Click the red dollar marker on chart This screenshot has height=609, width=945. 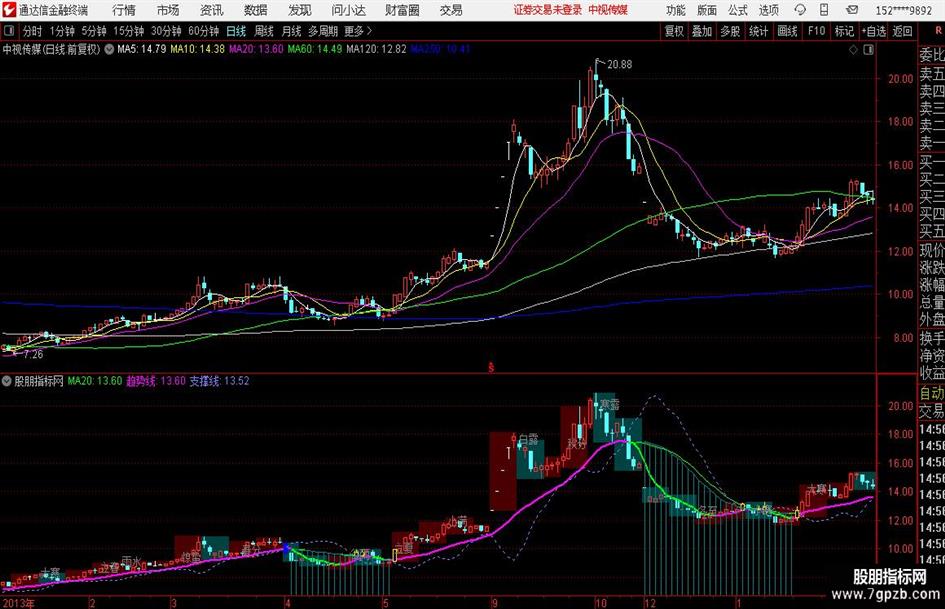pos(491,367)
